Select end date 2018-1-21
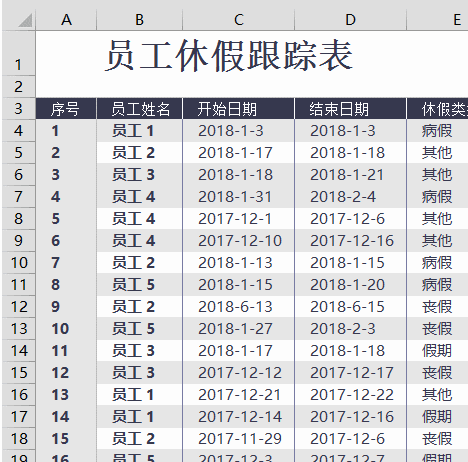The image size is (468, 462). pyautogui.click(x=350, y=175)
